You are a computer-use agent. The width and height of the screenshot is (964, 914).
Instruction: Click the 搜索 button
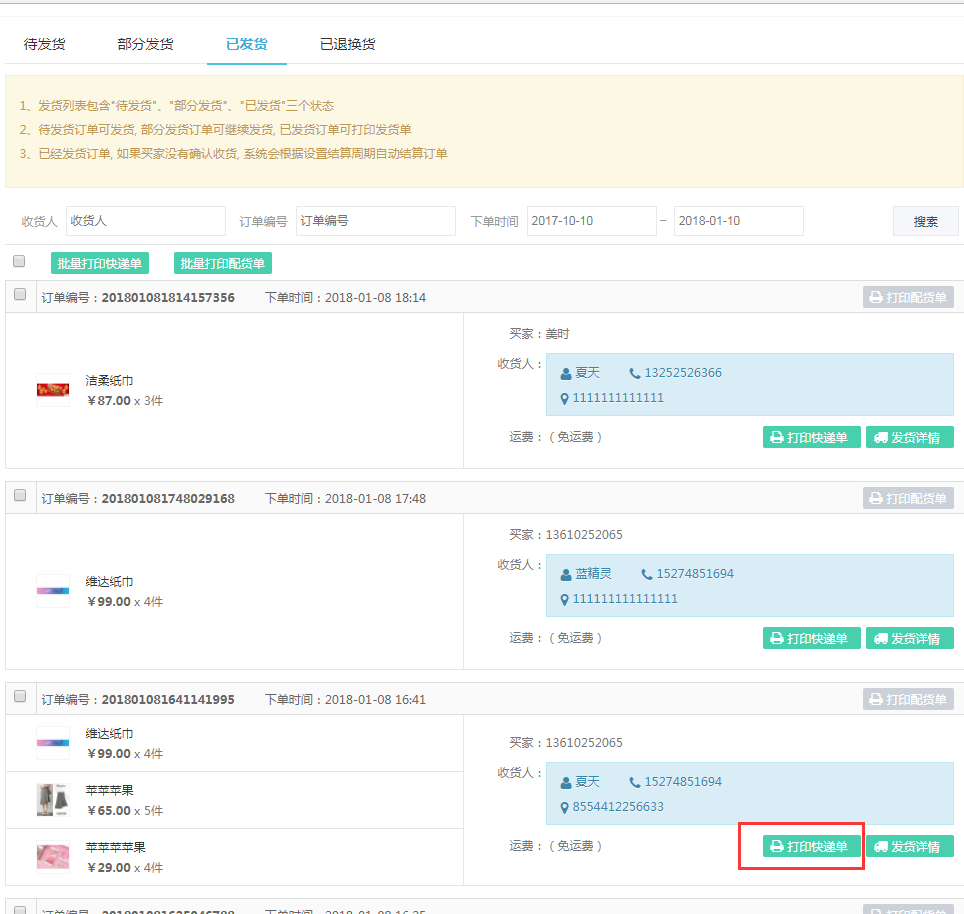tap(925, 221)
